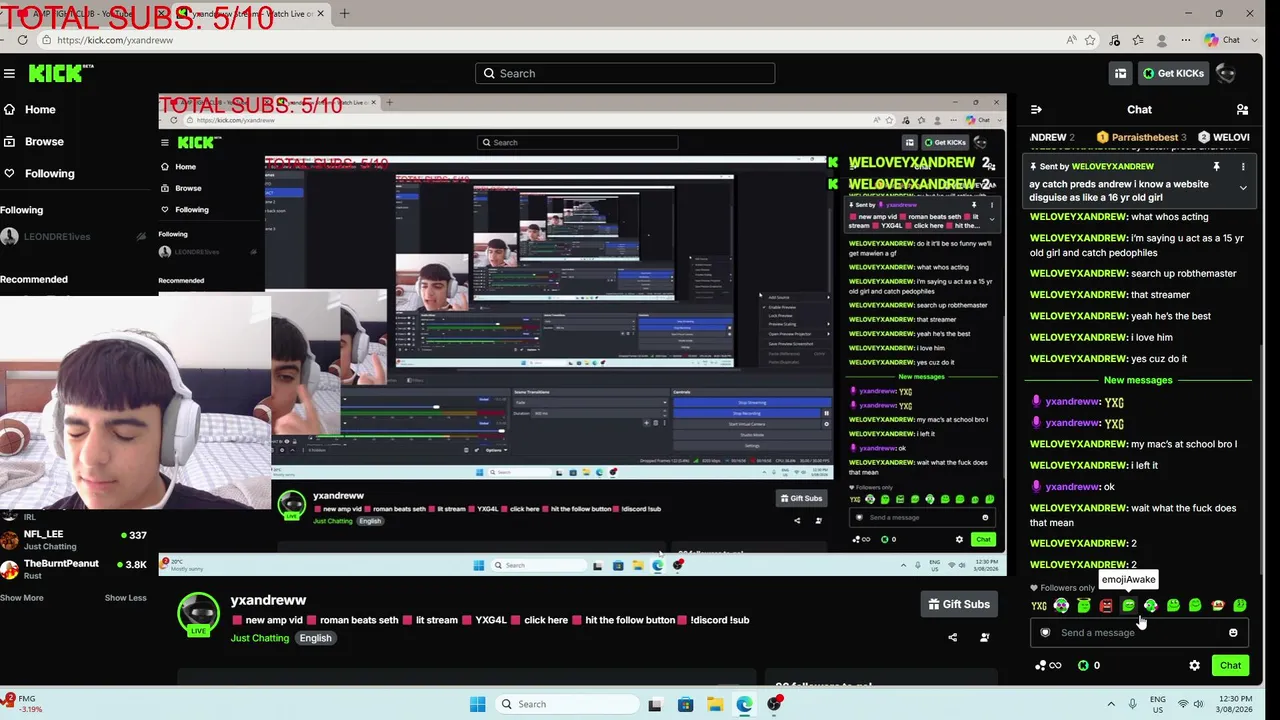The height and width of the screenshot is (720, 1280).
Task: Open Following in the sidebar
Action: pyautogui.click(x=49, y=173)
